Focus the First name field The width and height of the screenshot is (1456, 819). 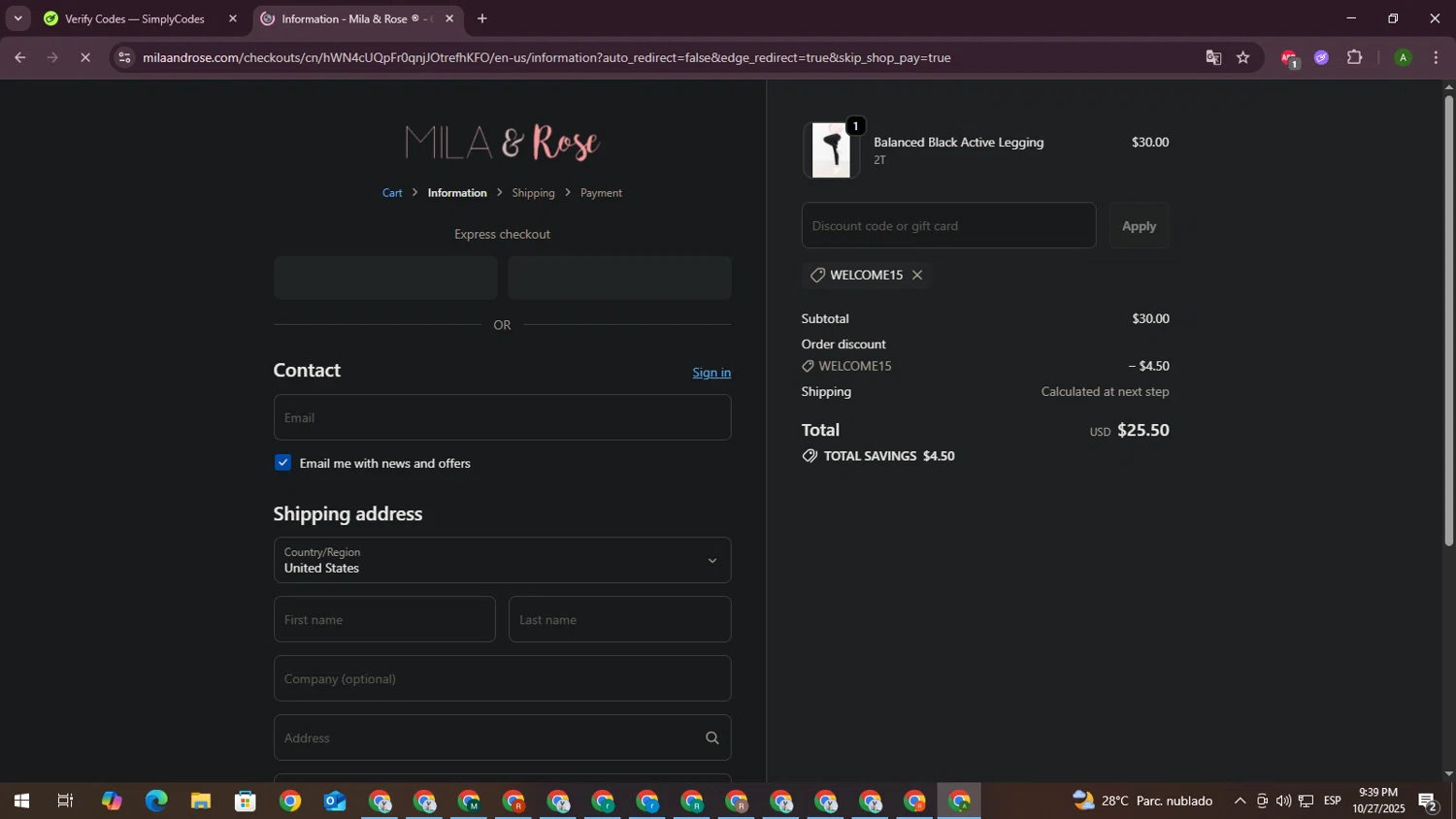pyautogui.click(x=384, y=619)
